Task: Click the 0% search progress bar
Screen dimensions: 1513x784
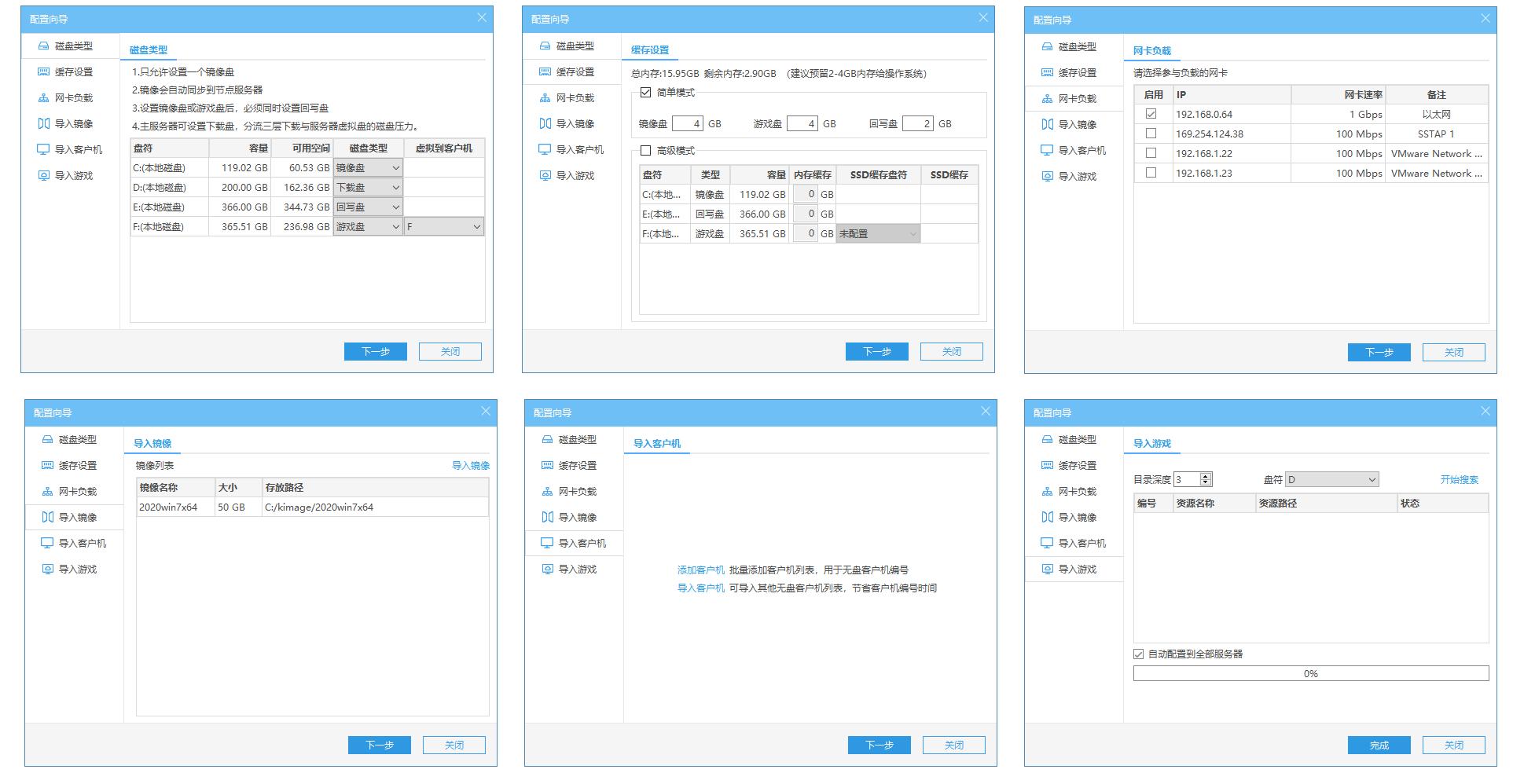Action: [x=1310, y=674]
